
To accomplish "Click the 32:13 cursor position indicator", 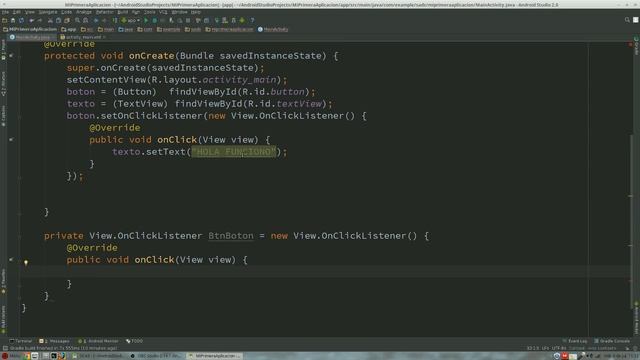I will tap(532, 348).
